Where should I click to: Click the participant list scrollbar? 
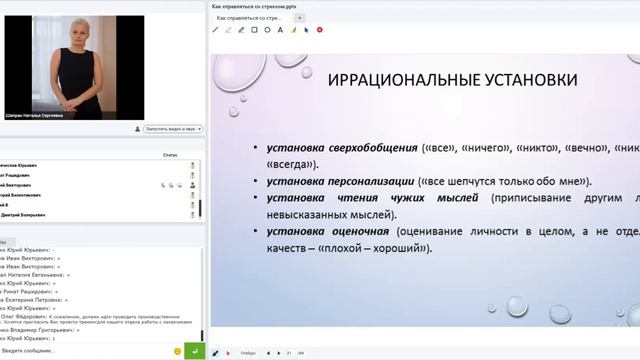(x=200, y=208)
